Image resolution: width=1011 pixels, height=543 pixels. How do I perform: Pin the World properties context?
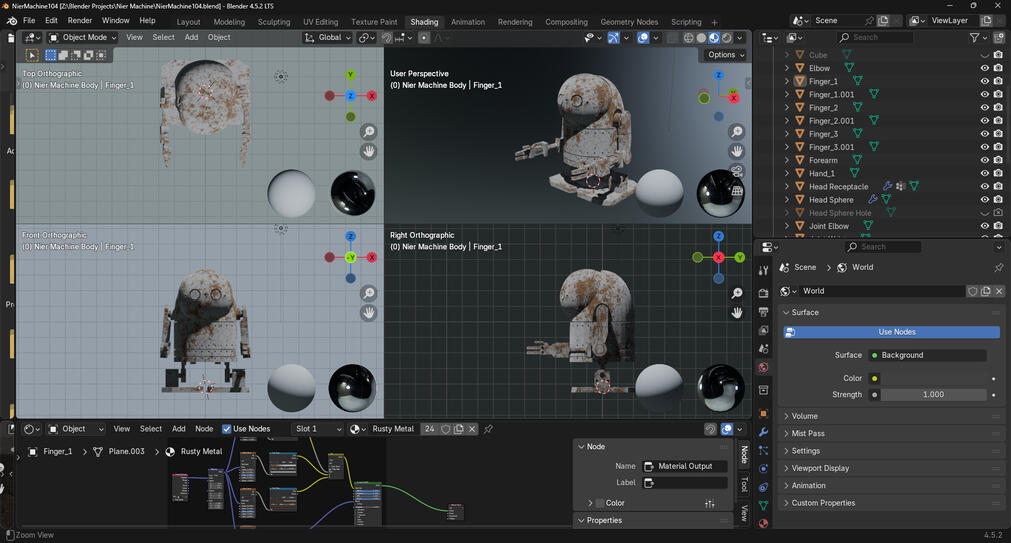pyautogui.click(x=998, y=268)
